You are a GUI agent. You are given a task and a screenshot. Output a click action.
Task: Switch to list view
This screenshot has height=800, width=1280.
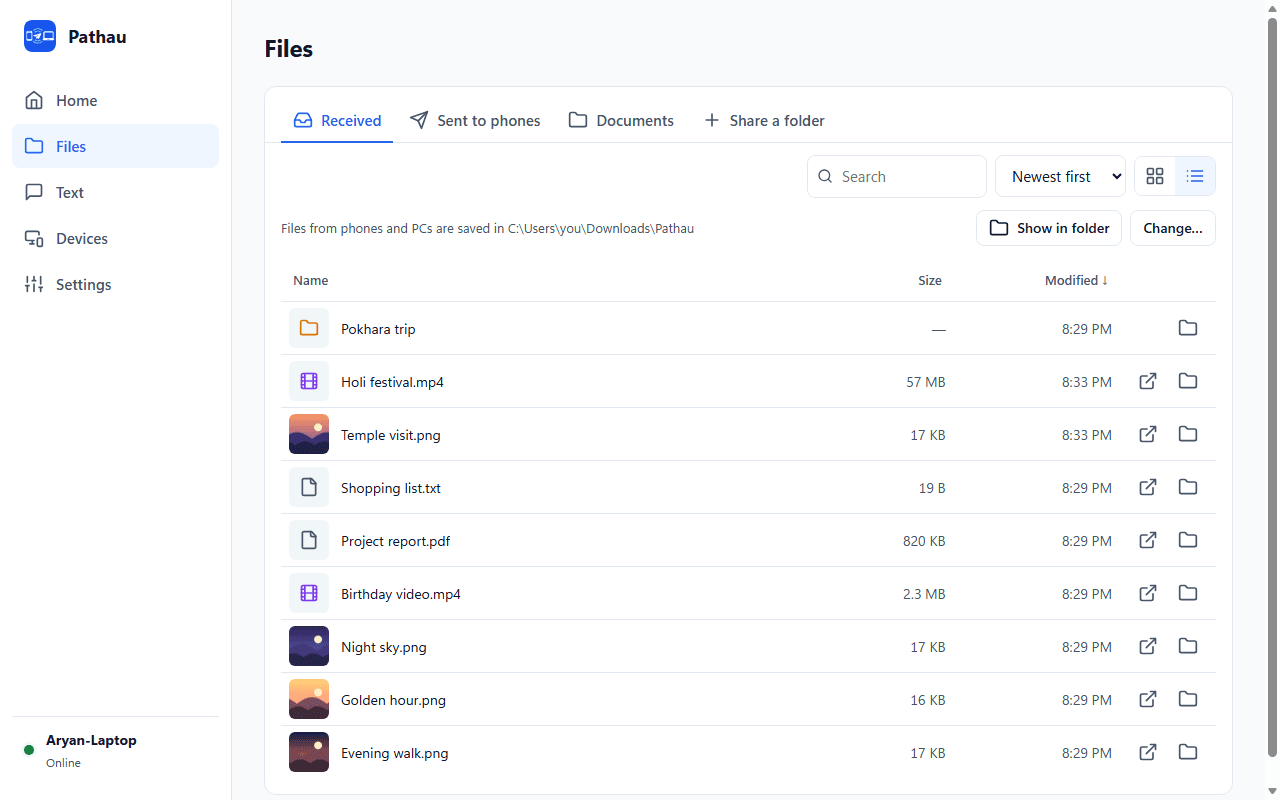(x=1195, y=176)
